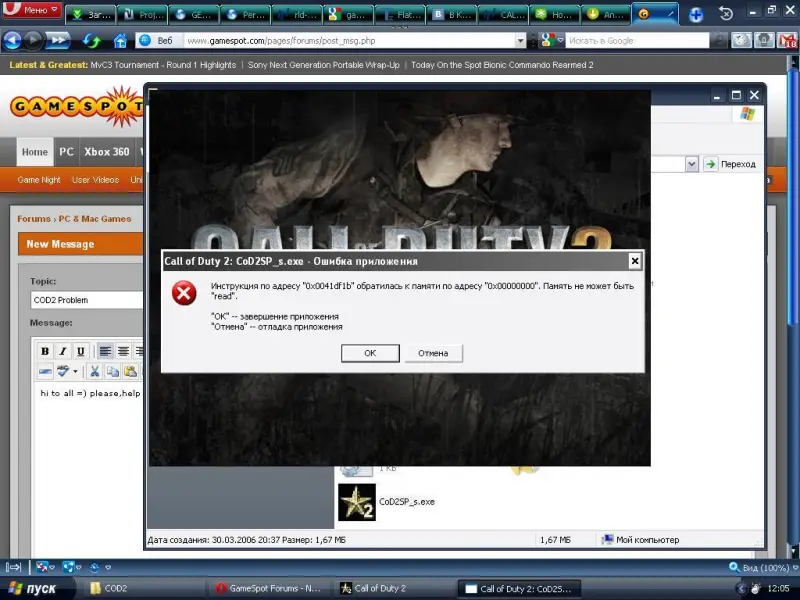
Task: Click Отмена to debug the application
Action: (x=433, y=353)
